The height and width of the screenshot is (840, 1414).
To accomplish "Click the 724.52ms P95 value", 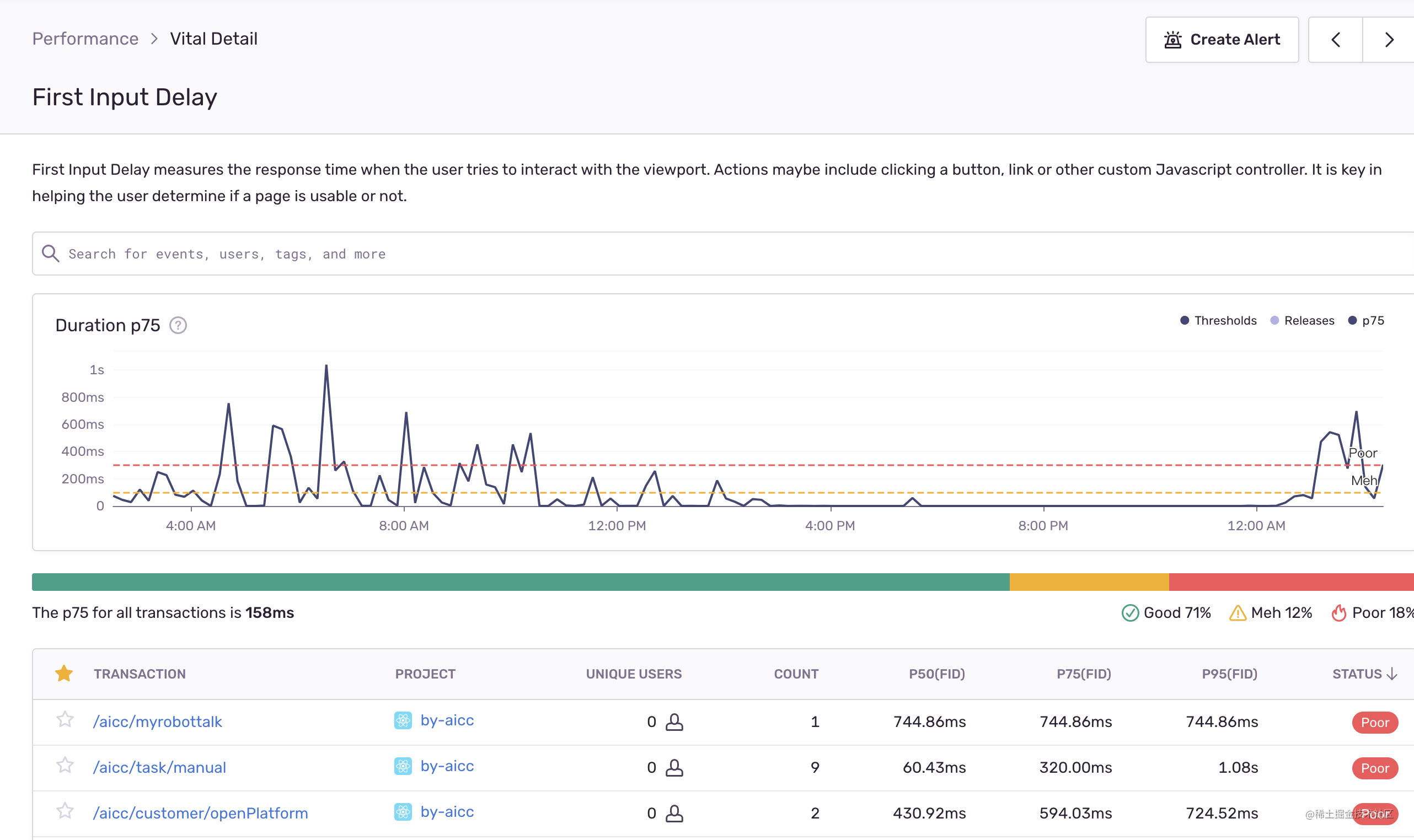I will pyautogui.click(x=1222, y=814).
